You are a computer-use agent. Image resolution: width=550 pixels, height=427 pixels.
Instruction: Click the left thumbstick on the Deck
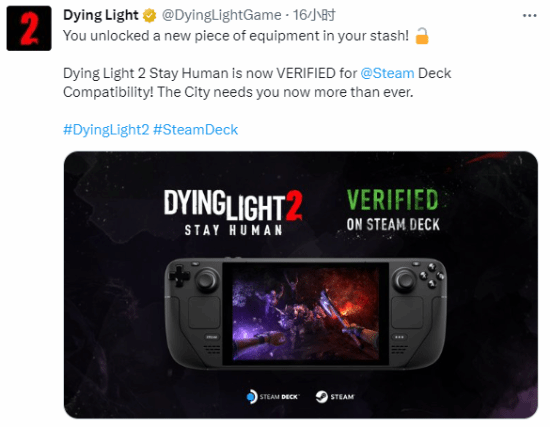(207, 280)
